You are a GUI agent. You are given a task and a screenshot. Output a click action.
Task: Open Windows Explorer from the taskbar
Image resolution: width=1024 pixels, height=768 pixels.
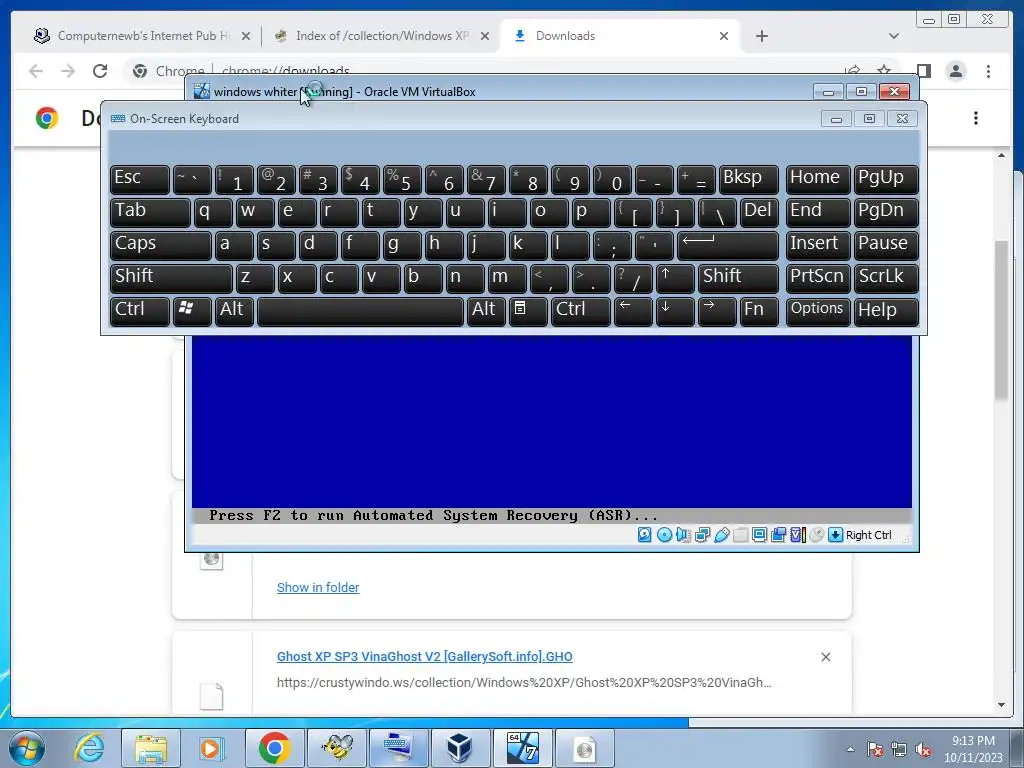pyautogui.click(x=151, y=748)
